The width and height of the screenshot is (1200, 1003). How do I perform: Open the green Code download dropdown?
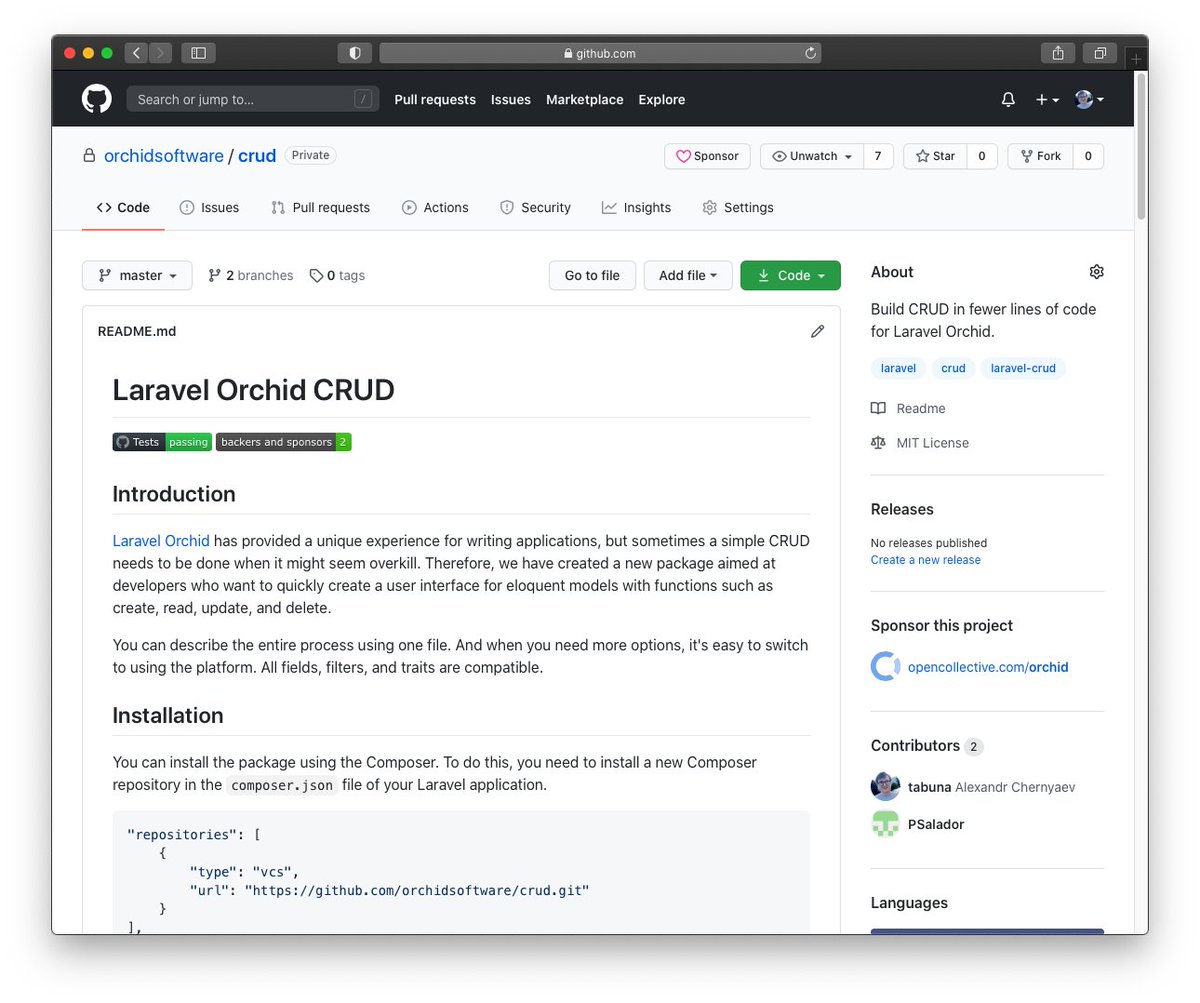[x=790, y=275]
